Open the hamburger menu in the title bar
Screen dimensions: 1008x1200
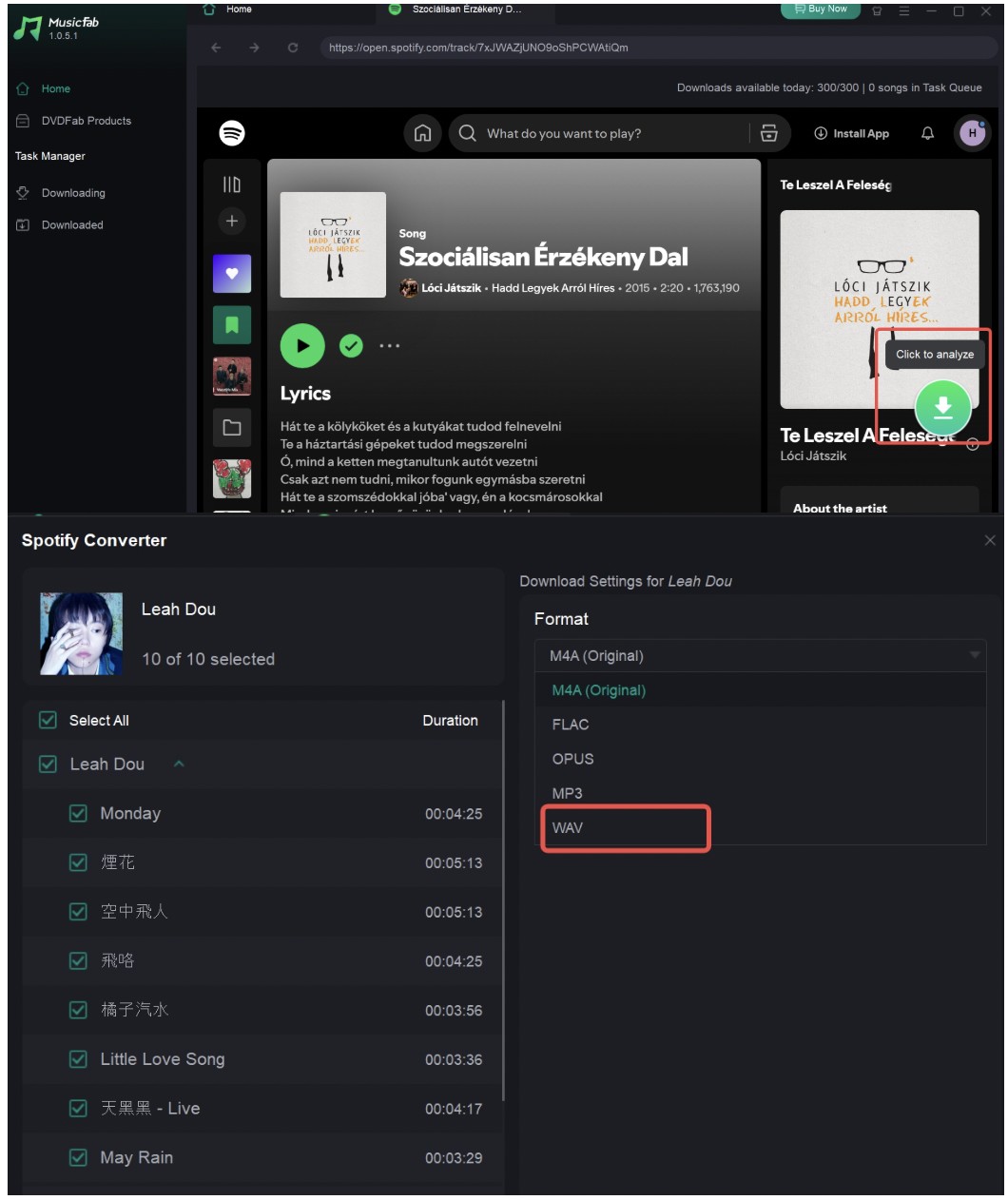pyautogui.click(x=904, y=10)
